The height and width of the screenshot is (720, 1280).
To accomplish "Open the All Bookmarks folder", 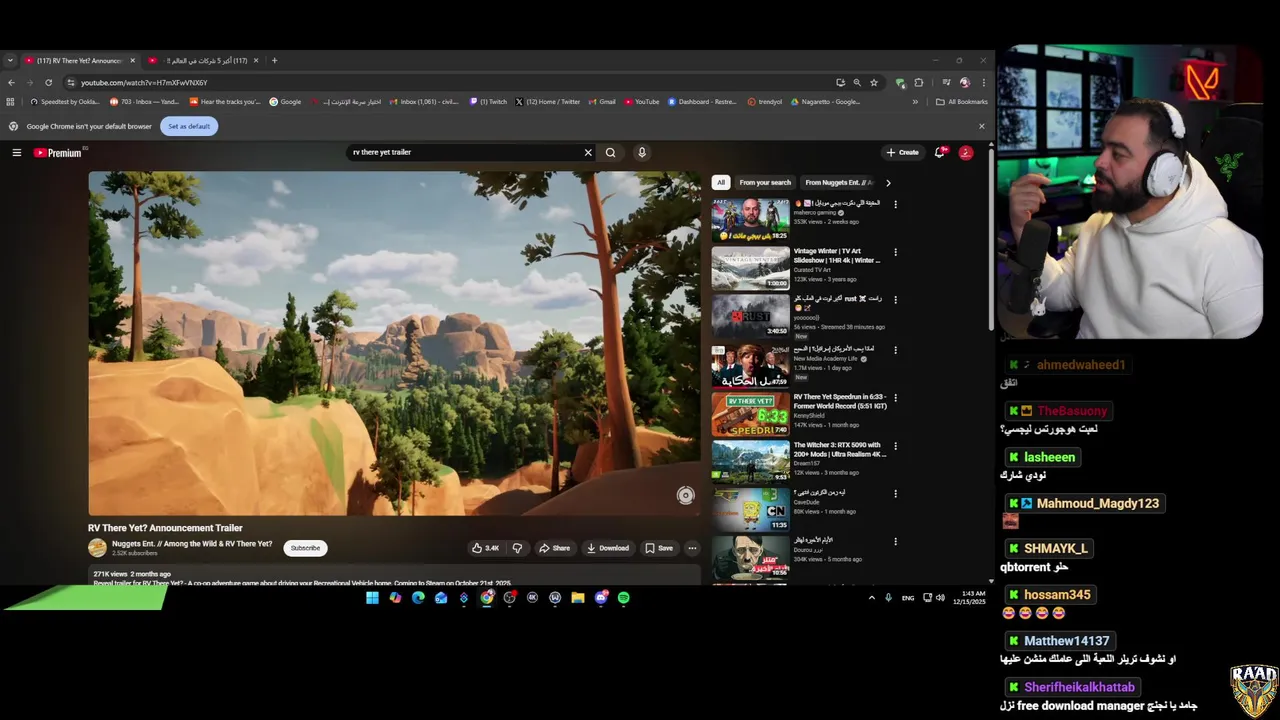I will coord(961,102).
